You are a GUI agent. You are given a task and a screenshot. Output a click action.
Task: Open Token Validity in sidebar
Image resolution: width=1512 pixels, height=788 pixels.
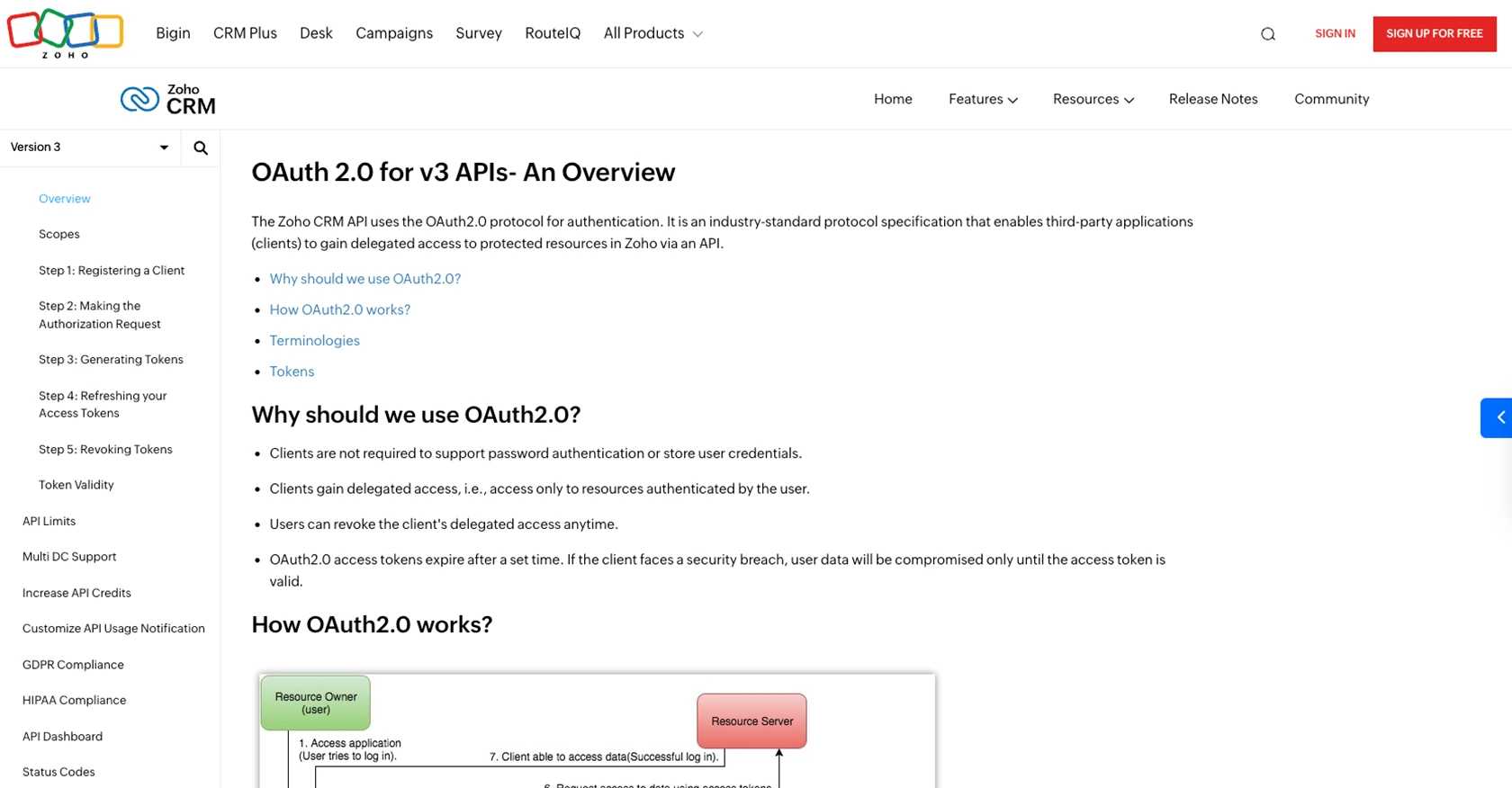76,485
